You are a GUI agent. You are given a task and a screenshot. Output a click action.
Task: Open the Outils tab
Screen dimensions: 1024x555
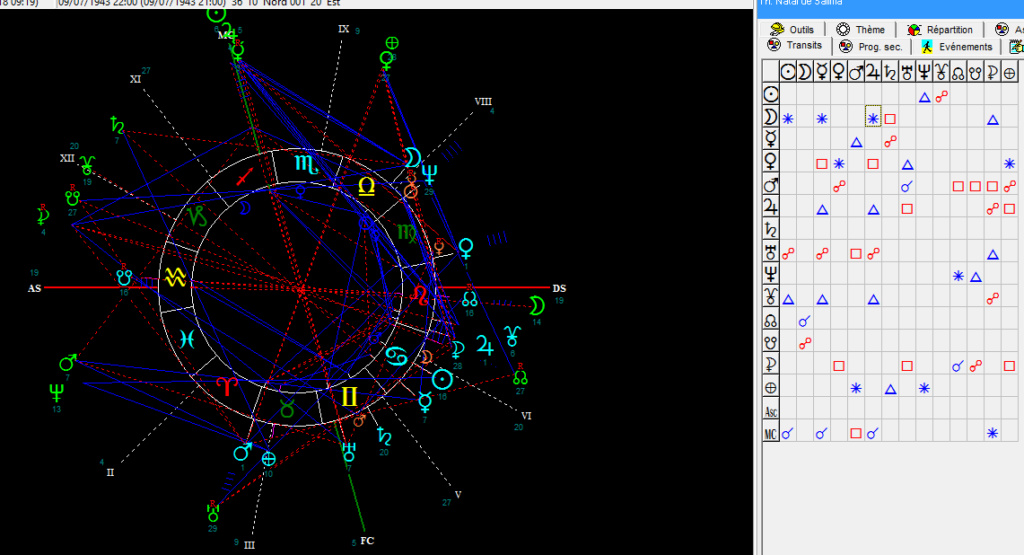(x=792, y=29)
